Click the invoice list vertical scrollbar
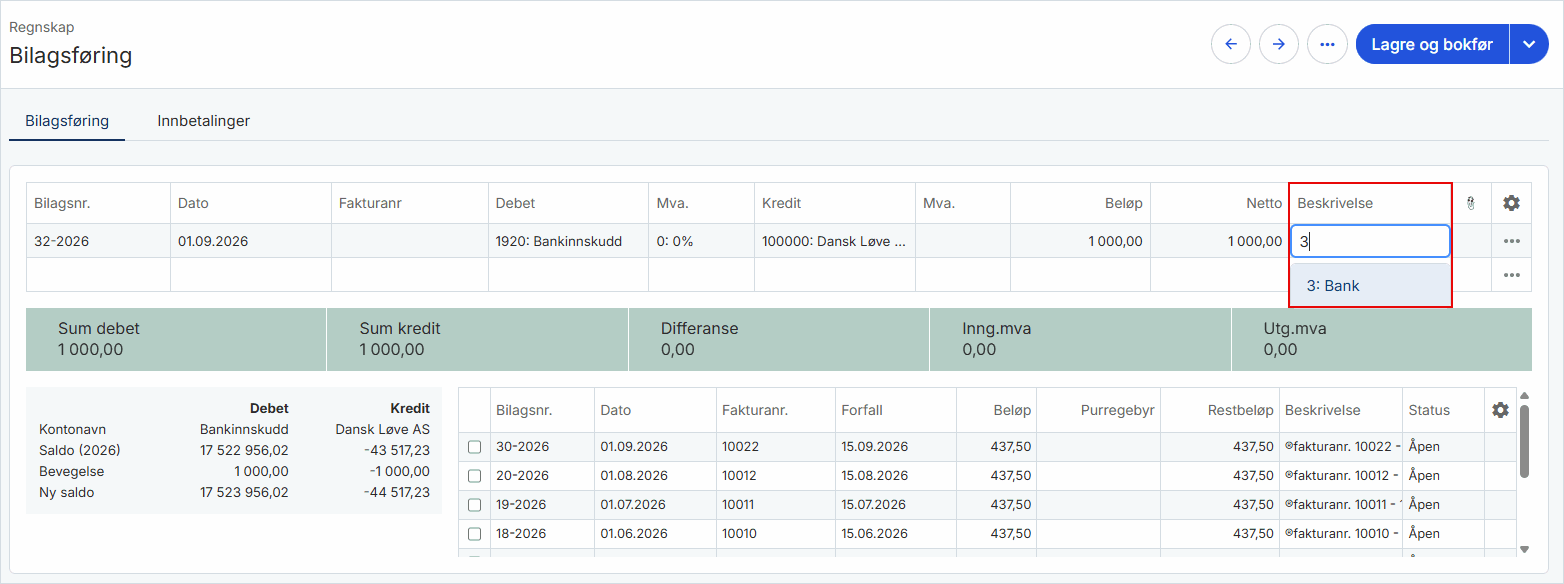 [1524, 441]
